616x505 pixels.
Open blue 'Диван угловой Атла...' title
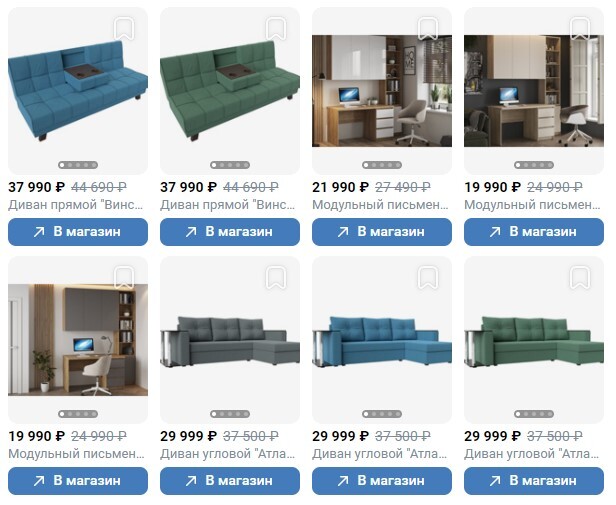pyautogui.click(x=380, y=454)
